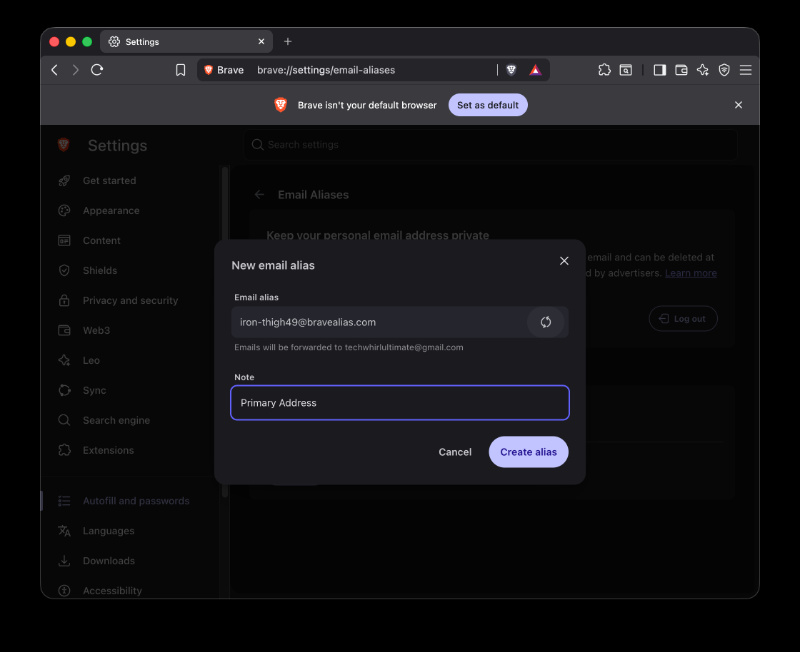Open Brave Rewards triangle icon
This screenshot has height=652, width=800.
pos(535,70)
